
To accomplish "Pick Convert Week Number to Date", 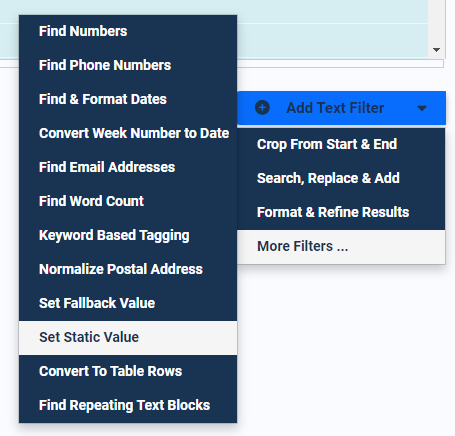I will (128, 133).
